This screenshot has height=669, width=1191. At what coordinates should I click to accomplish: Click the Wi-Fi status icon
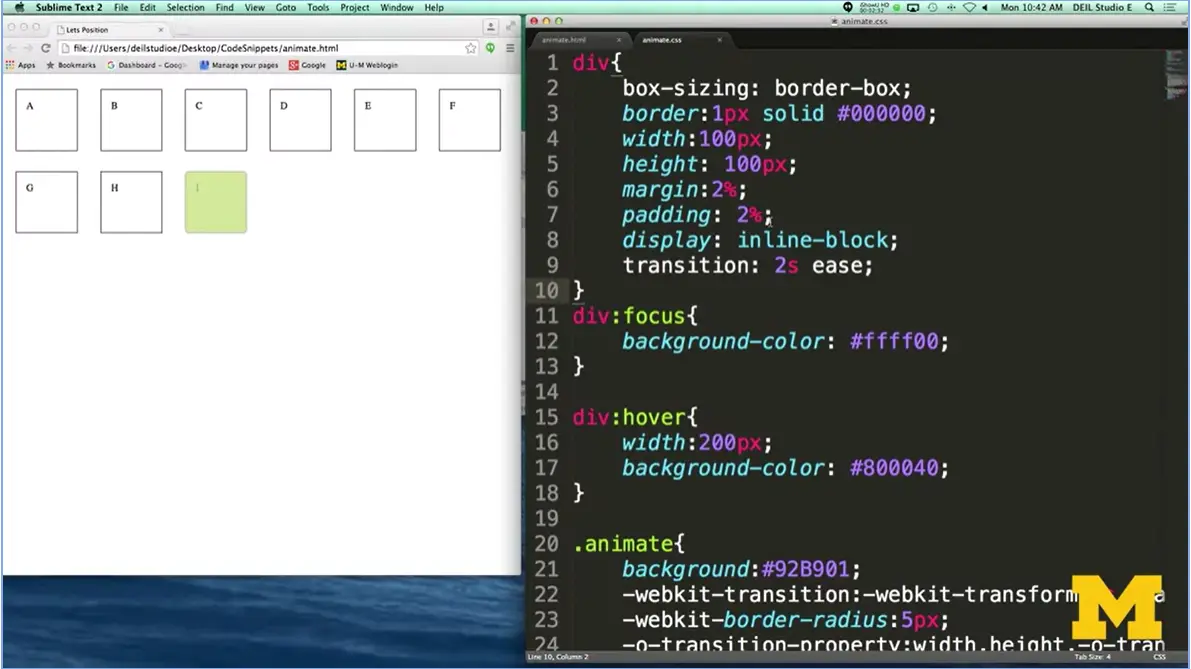(968, 7)
